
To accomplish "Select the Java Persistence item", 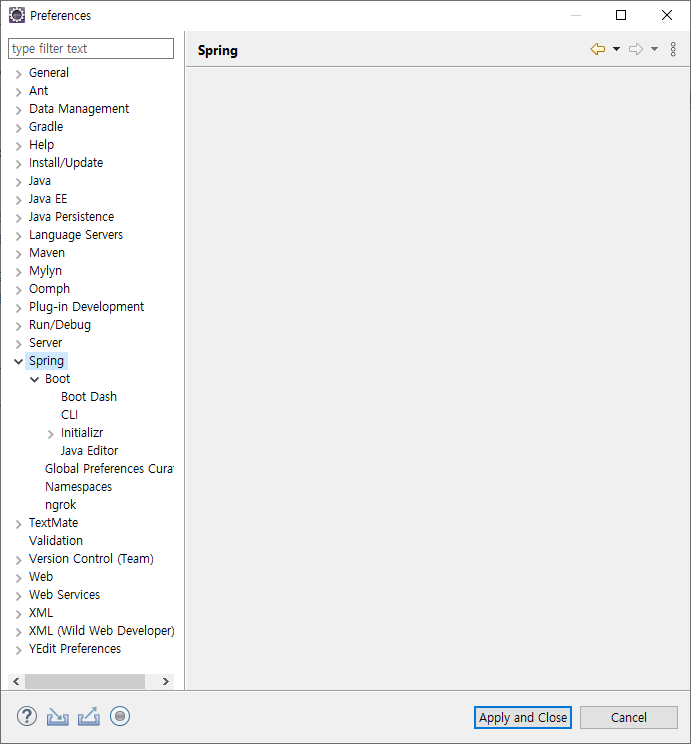I will click(71, 217).
